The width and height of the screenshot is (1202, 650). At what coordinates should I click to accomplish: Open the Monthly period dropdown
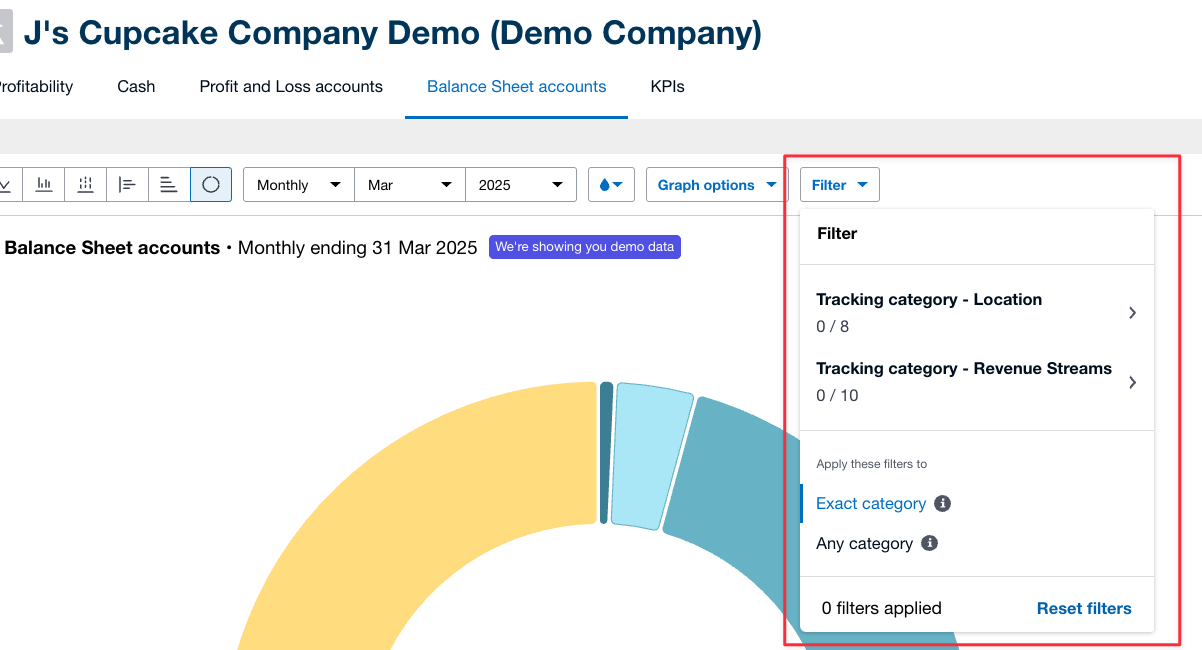pyautogui.click(x=298, y=184)
